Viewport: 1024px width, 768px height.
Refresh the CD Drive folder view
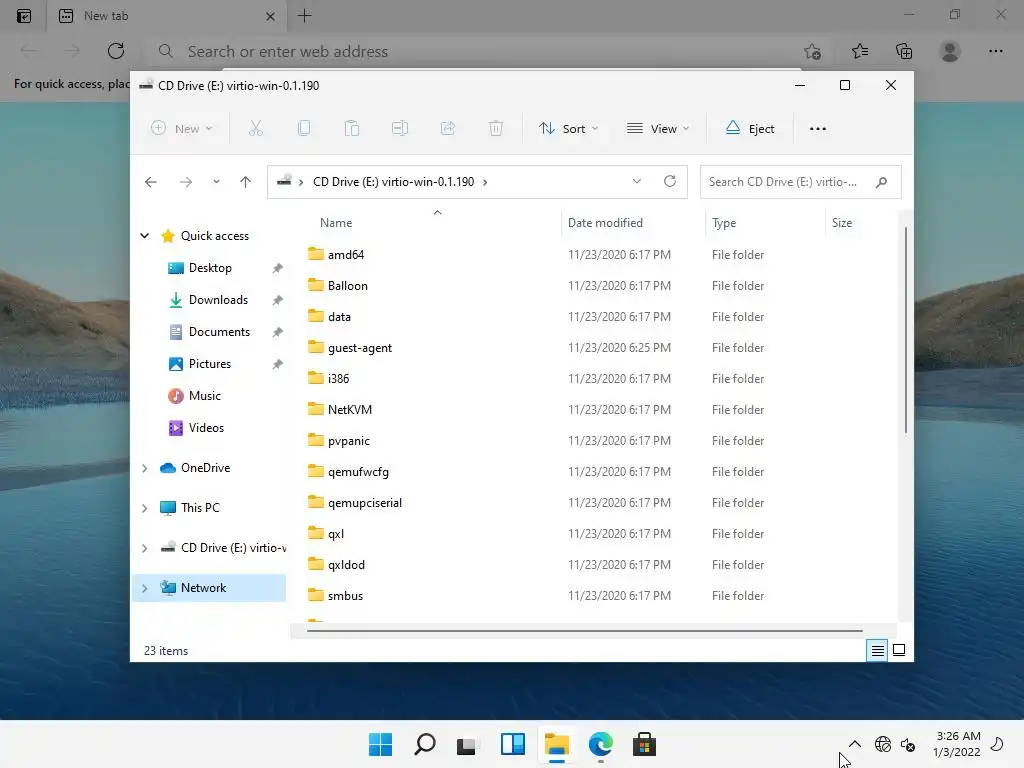coord(670,182)
